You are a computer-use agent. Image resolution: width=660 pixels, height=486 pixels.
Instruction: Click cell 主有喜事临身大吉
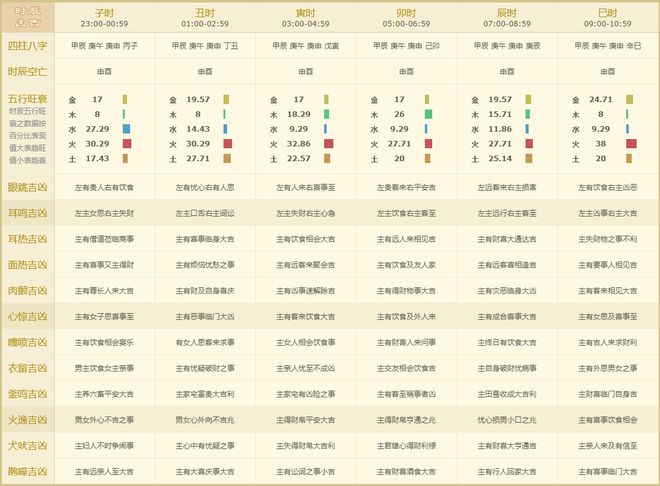pos(205,239)
